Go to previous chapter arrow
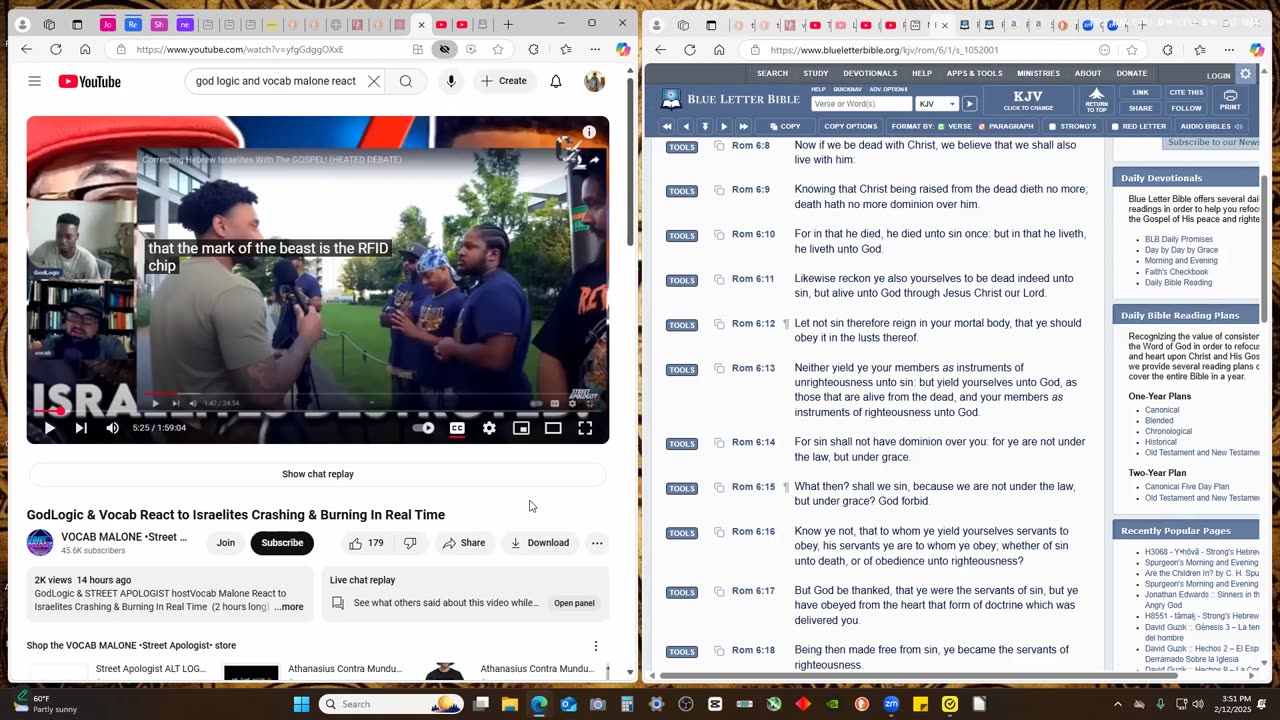Screen dimensions: 1280x720 [686, 127]
